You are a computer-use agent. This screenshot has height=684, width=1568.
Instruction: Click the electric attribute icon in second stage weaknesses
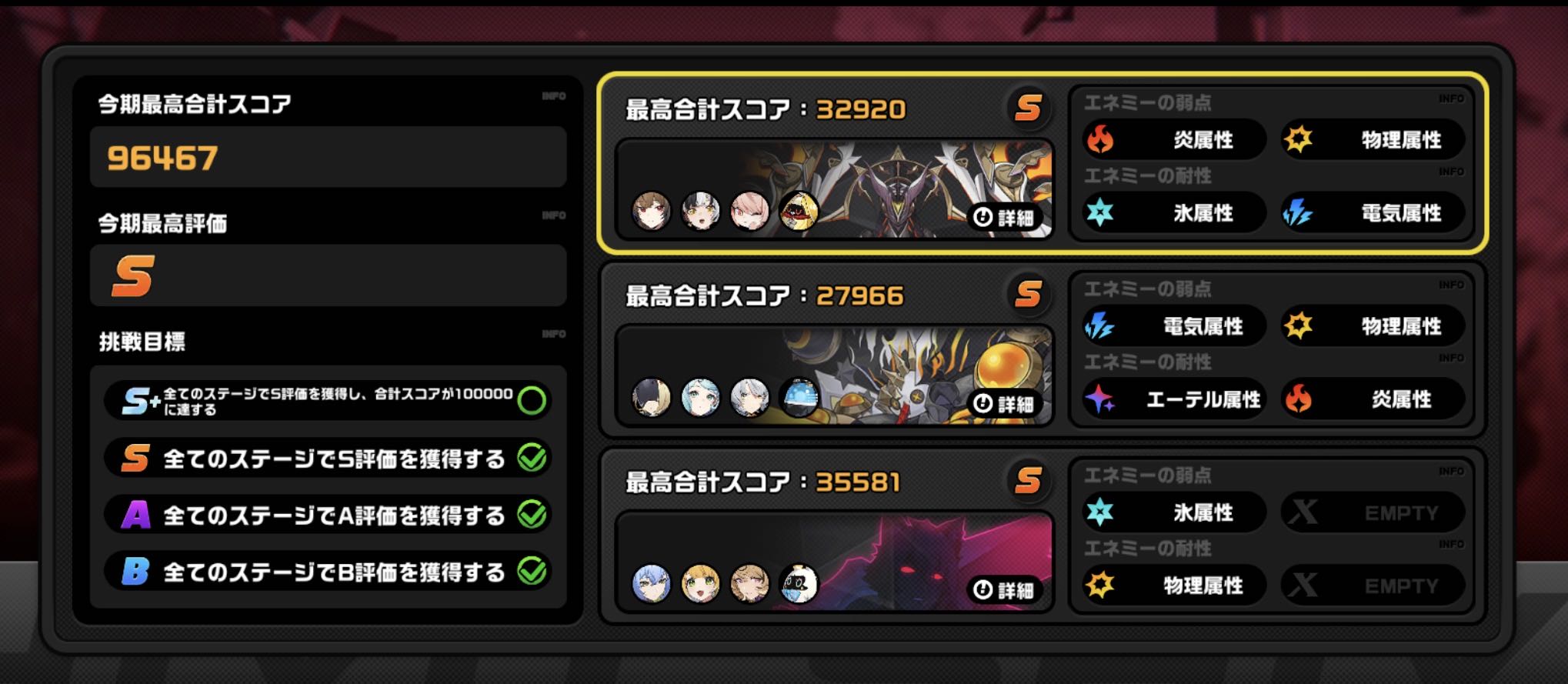pyautogui.click(x=1099, y=326)
